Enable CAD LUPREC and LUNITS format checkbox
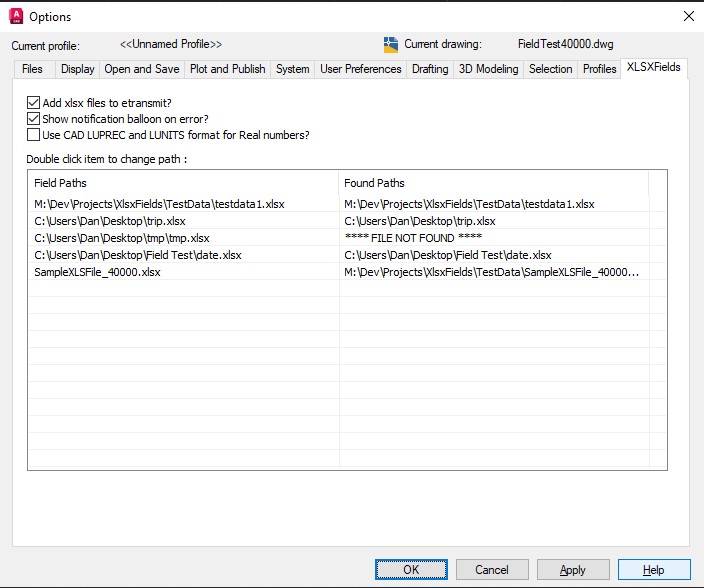 [34, 135]
